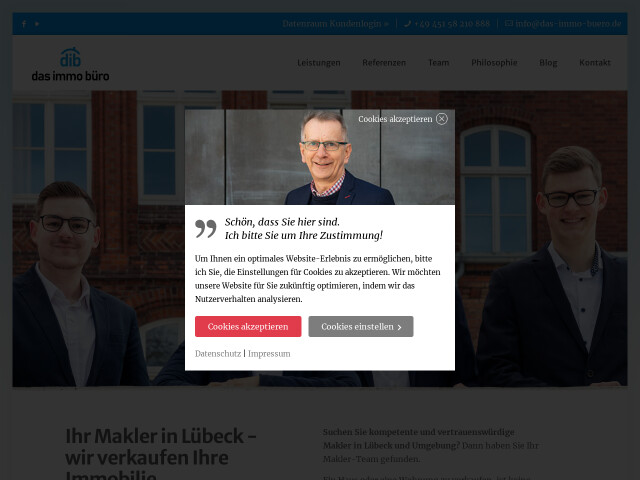Go to the Referenzen menu item
Viewport: 640px width, 480px height.
tap(384, 63)
